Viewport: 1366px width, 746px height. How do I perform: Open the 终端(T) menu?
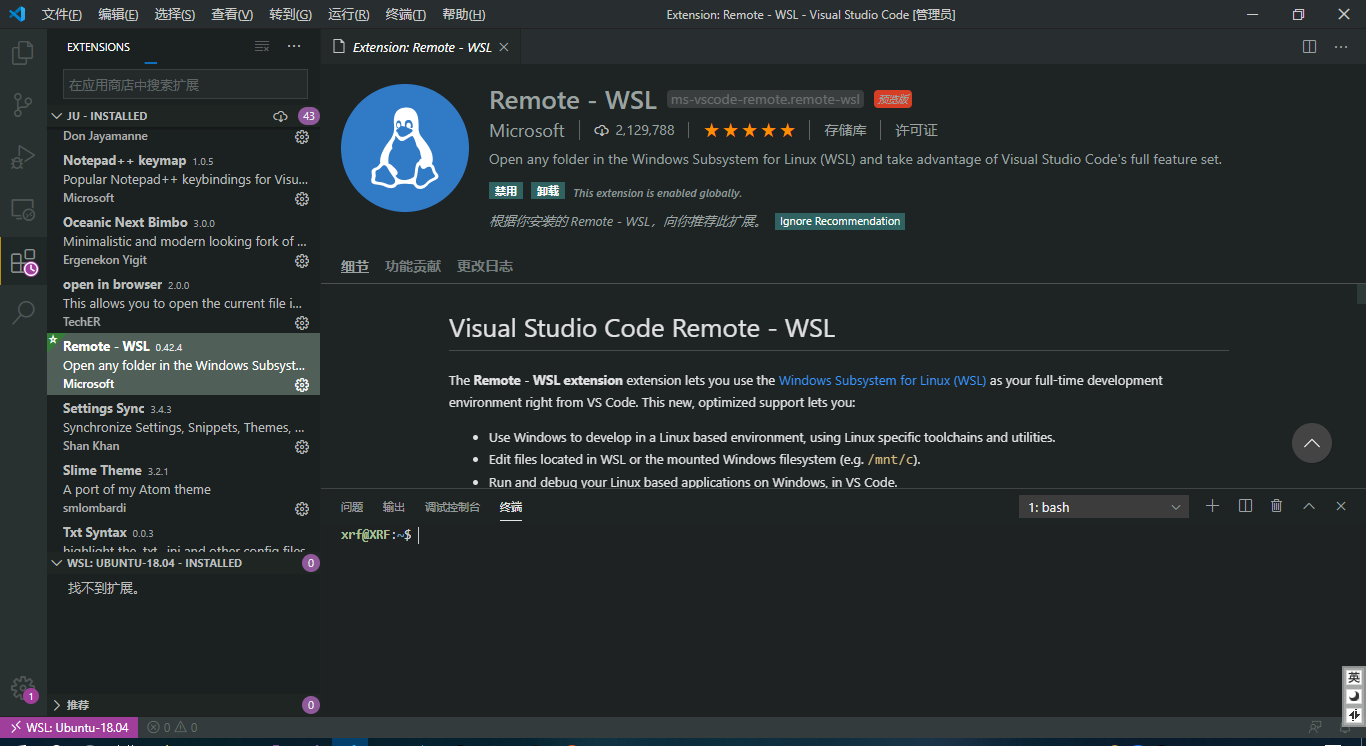coord(405,14)
